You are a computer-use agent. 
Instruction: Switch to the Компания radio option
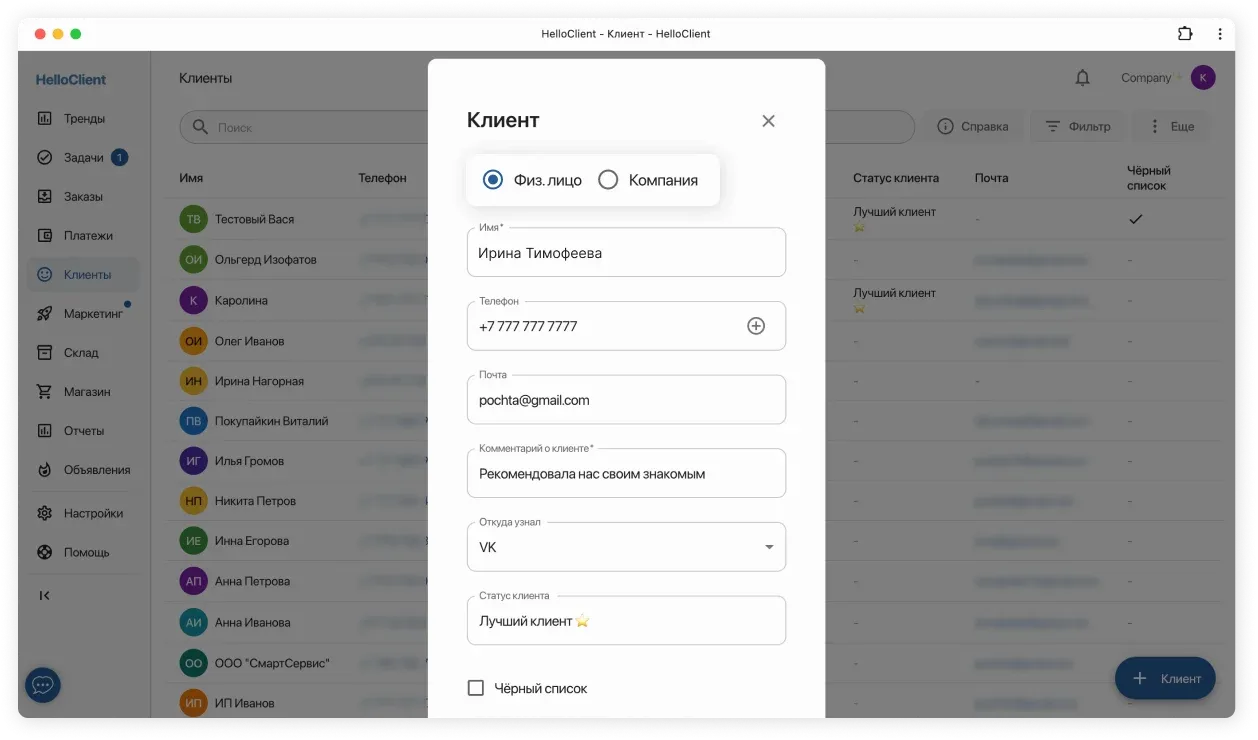point(608,180)
